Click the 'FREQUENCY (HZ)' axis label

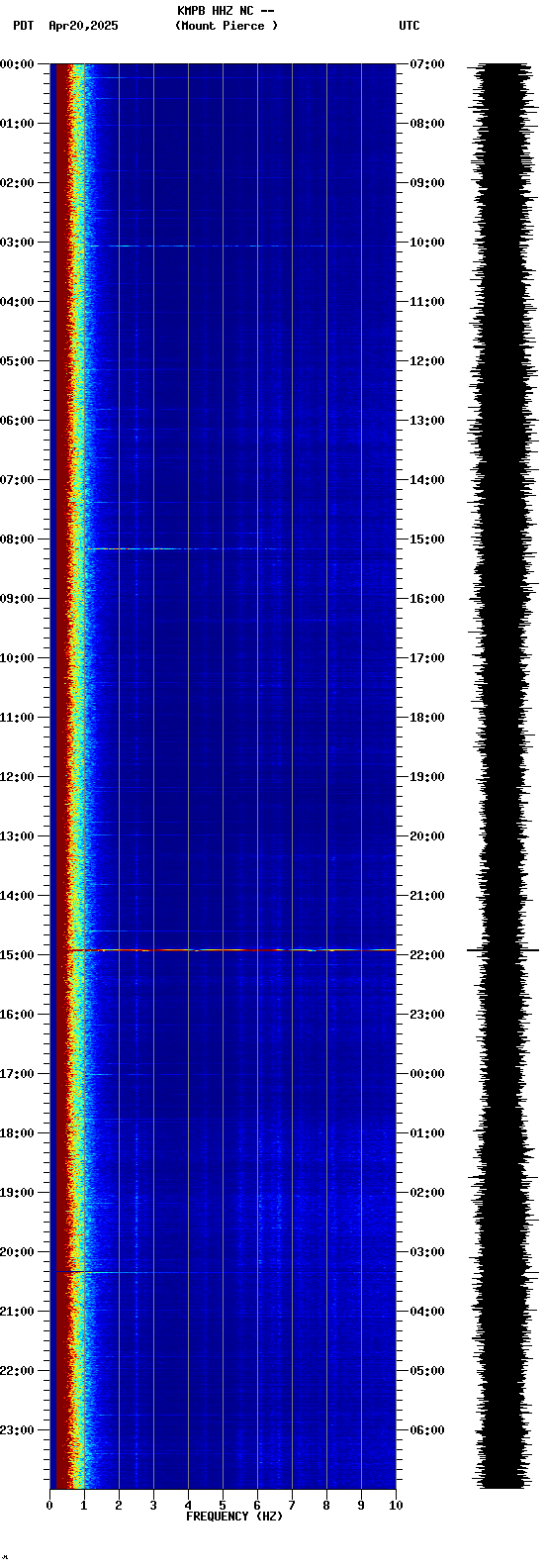click(234, 1517)
